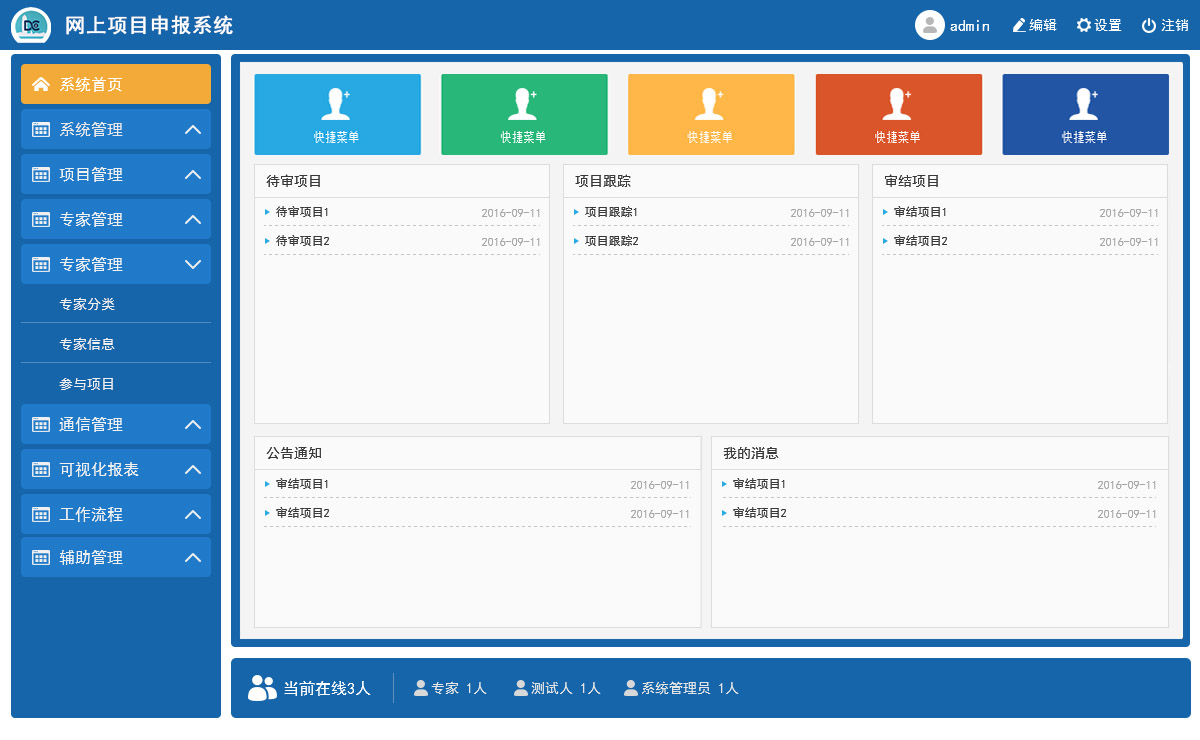Open 项目跟踪2 in the tracking list
The height and width of the screenshot is (740, 1200).
611,241
